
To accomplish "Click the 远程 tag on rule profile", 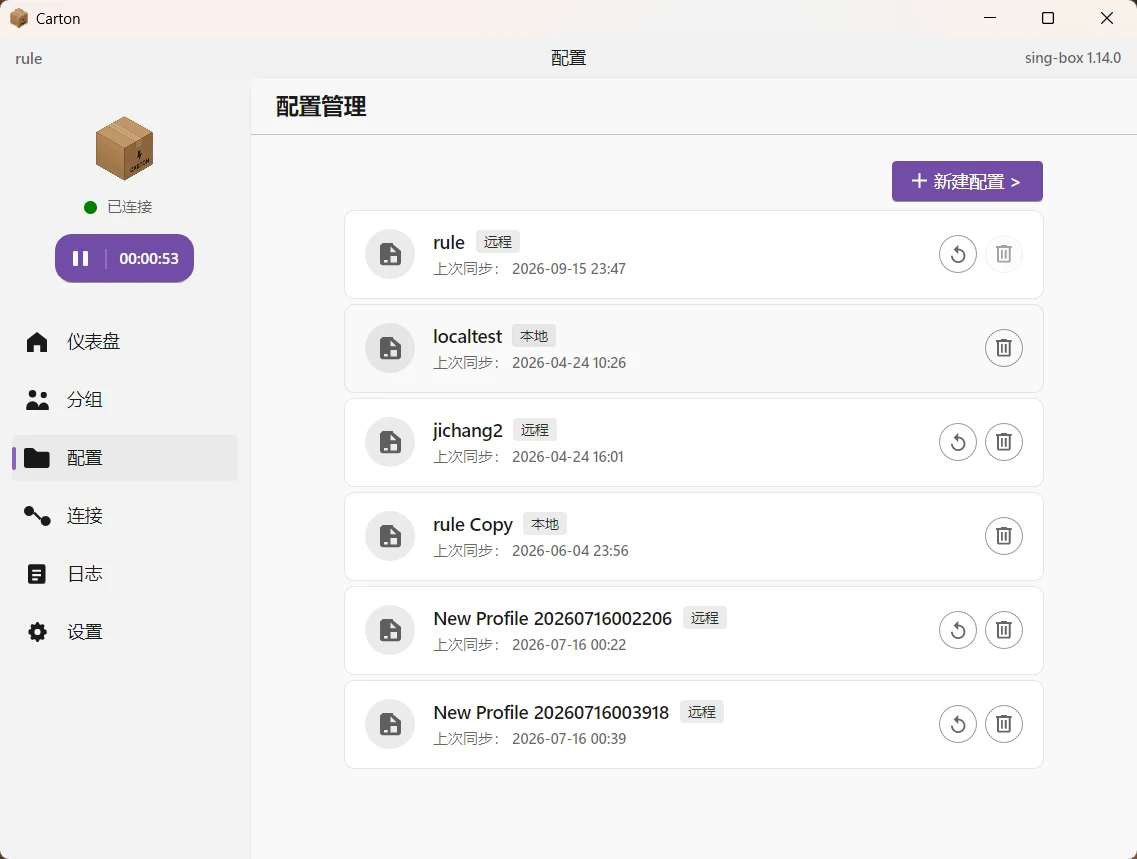I will 498,242.
